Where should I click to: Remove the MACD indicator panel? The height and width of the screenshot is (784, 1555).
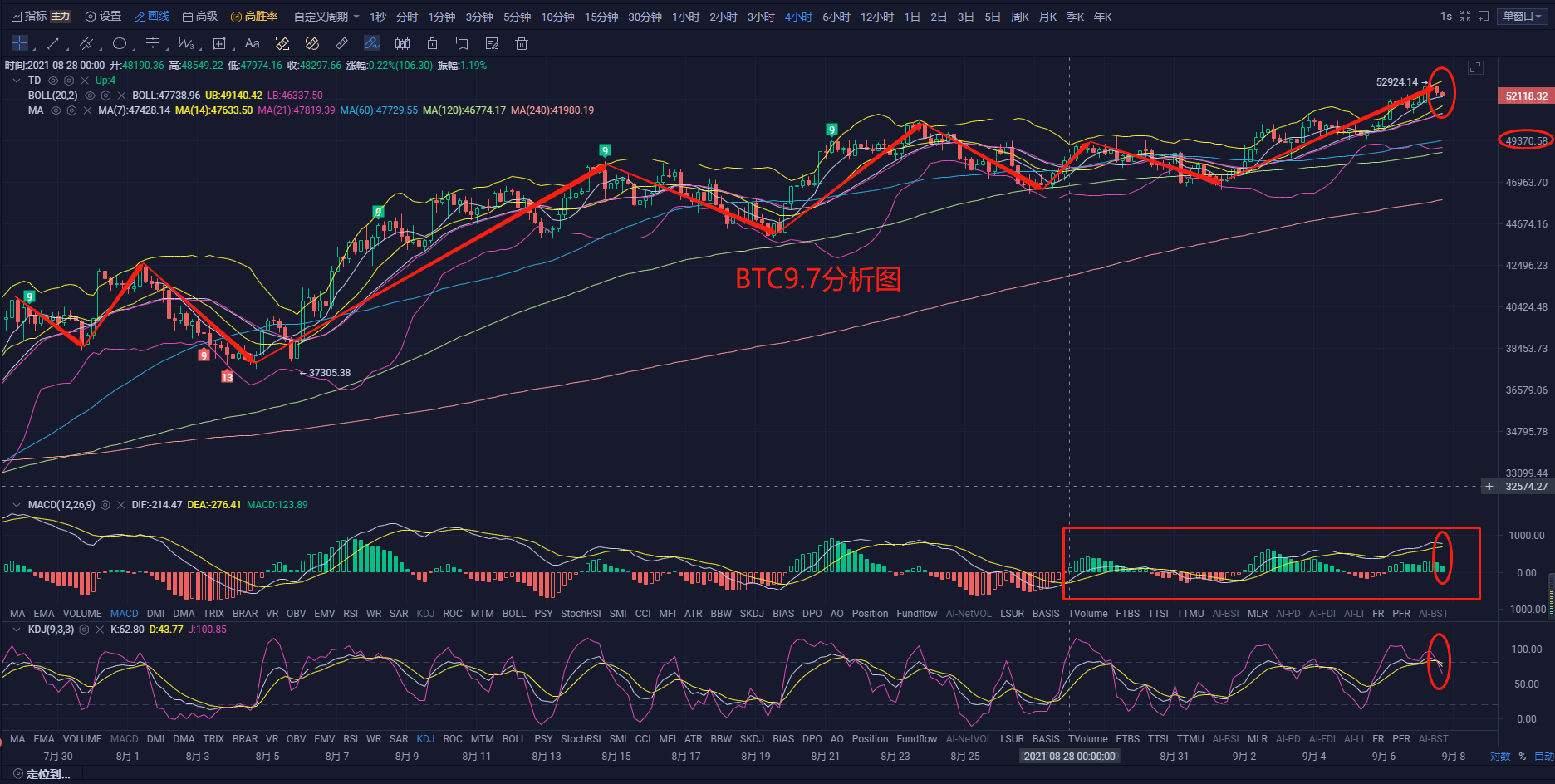click(x=121, y=505)
